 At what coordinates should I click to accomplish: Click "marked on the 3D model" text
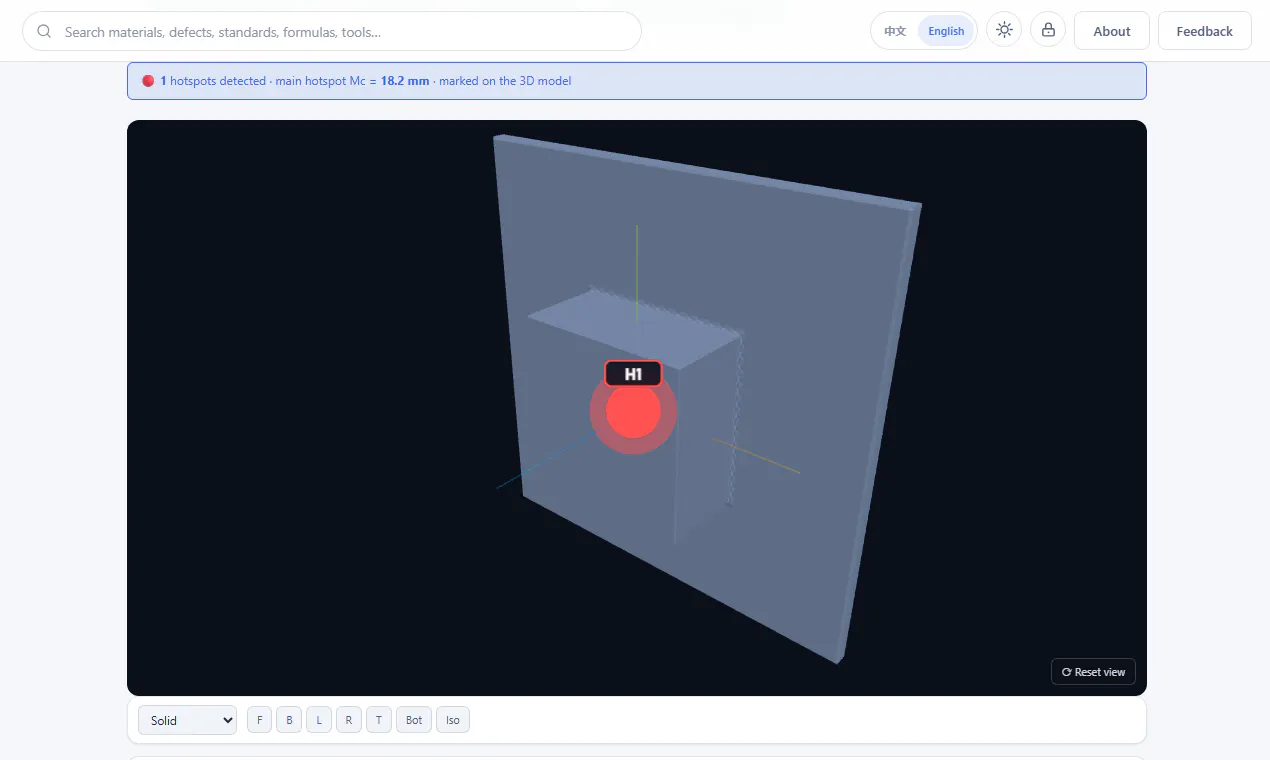click(x=505, y=81)
